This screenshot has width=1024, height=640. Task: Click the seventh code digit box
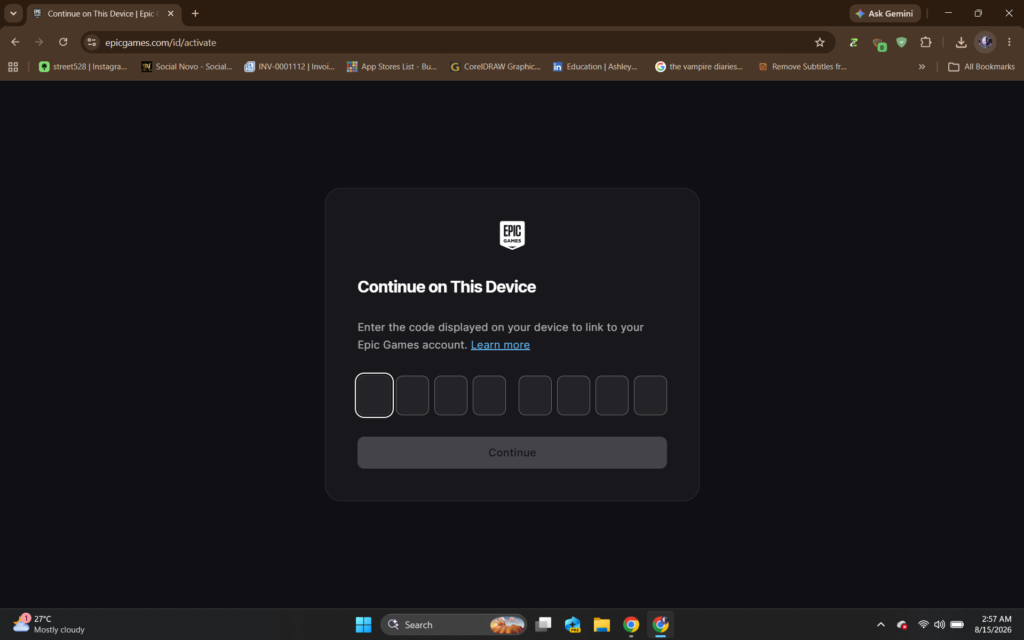612,395
